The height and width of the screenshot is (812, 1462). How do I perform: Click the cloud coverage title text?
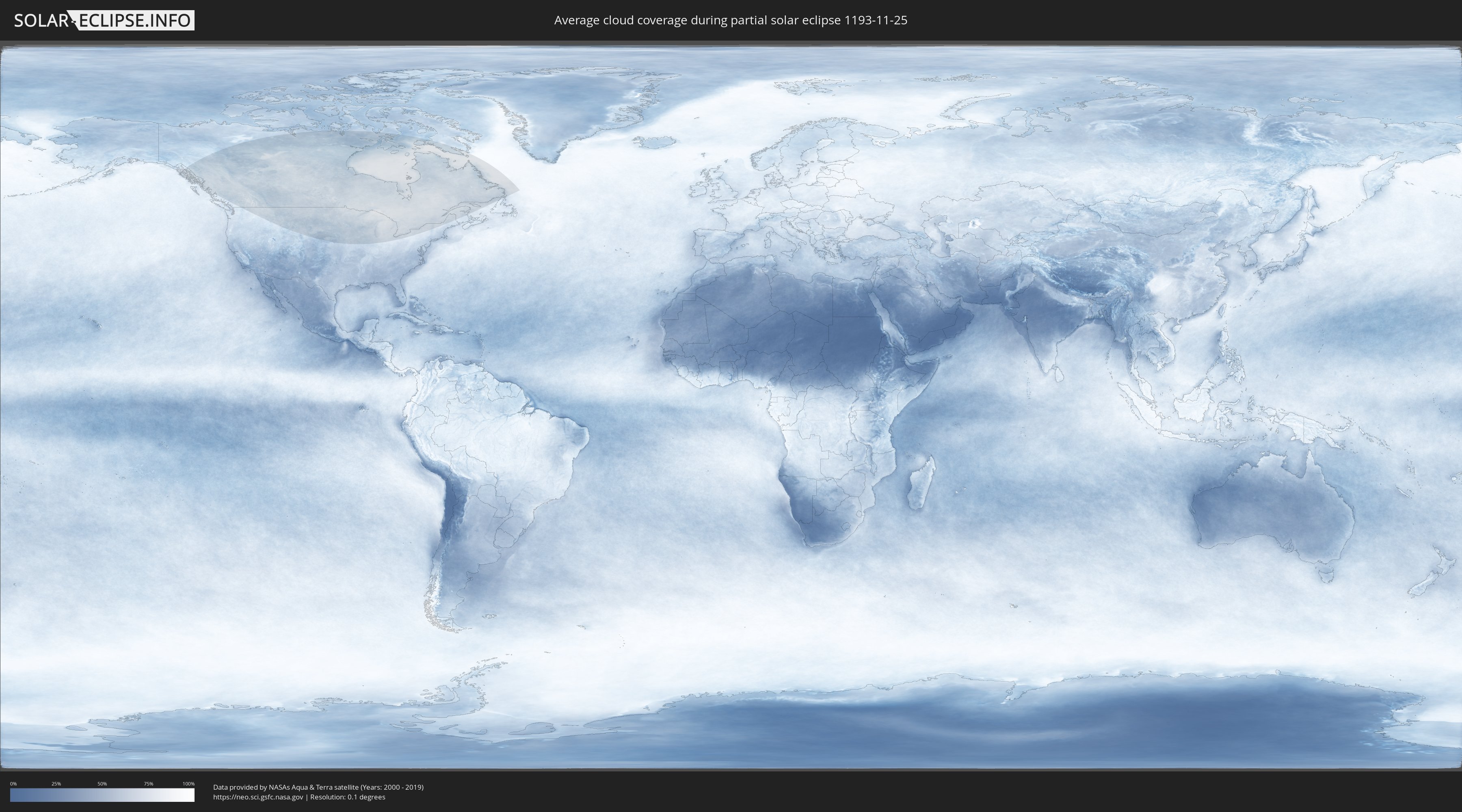[x=731, y=20]
